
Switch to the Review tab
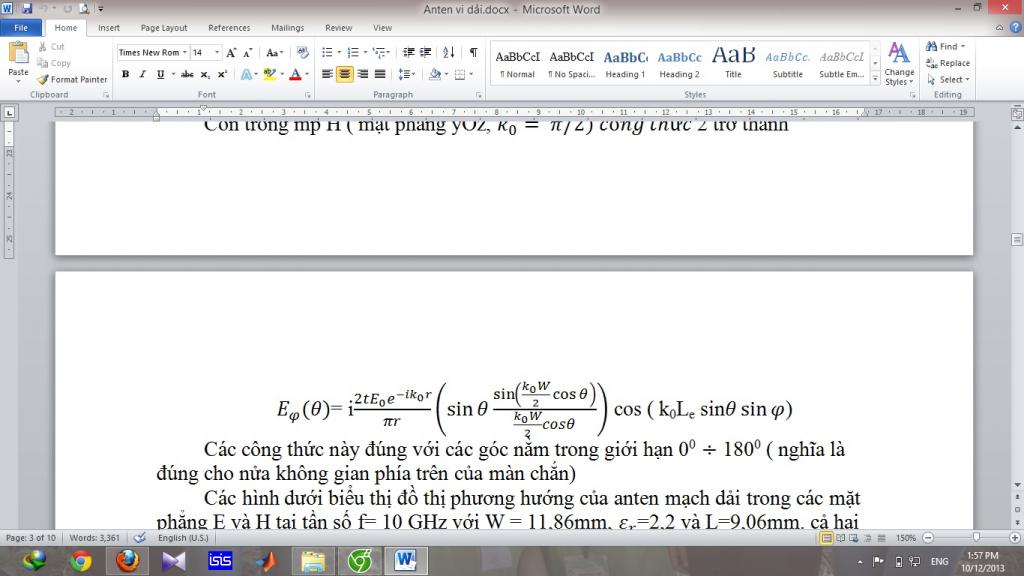coord(338,27)
